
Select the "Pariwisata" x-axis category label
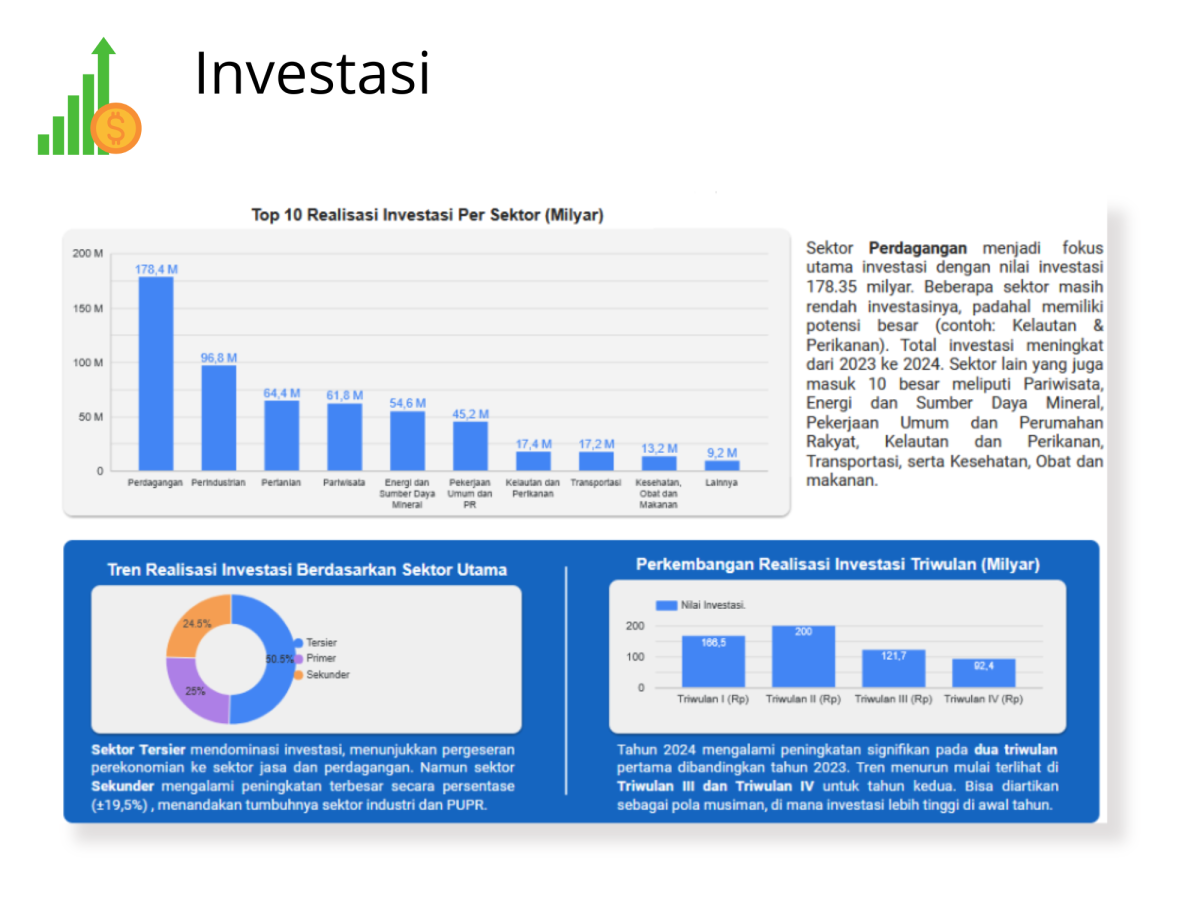[x=345, y=483]
